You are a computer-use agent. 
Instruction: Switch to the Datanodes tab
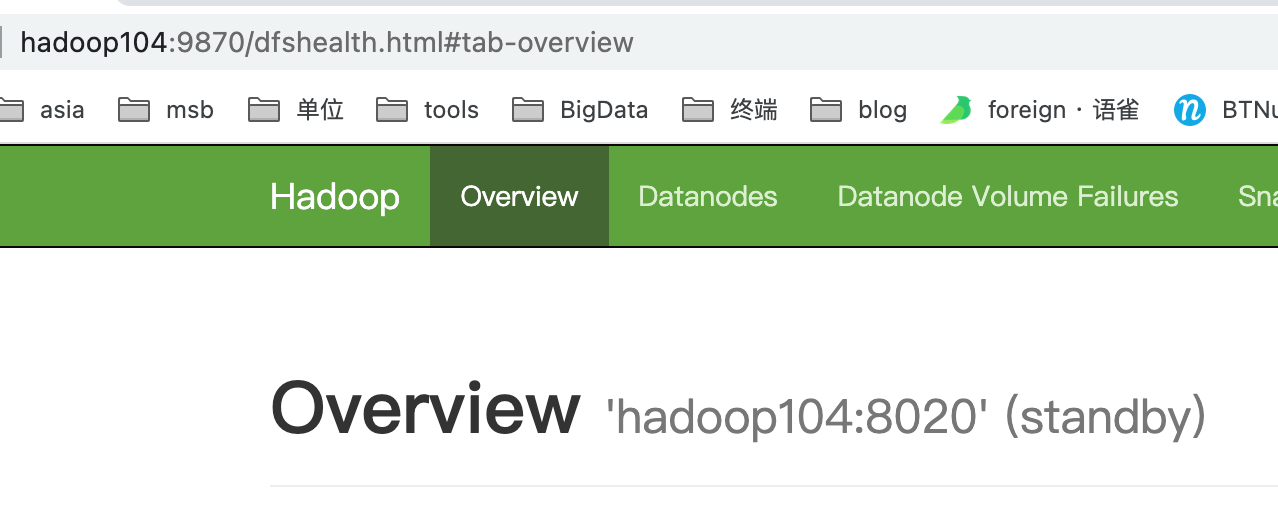point(708,196)
